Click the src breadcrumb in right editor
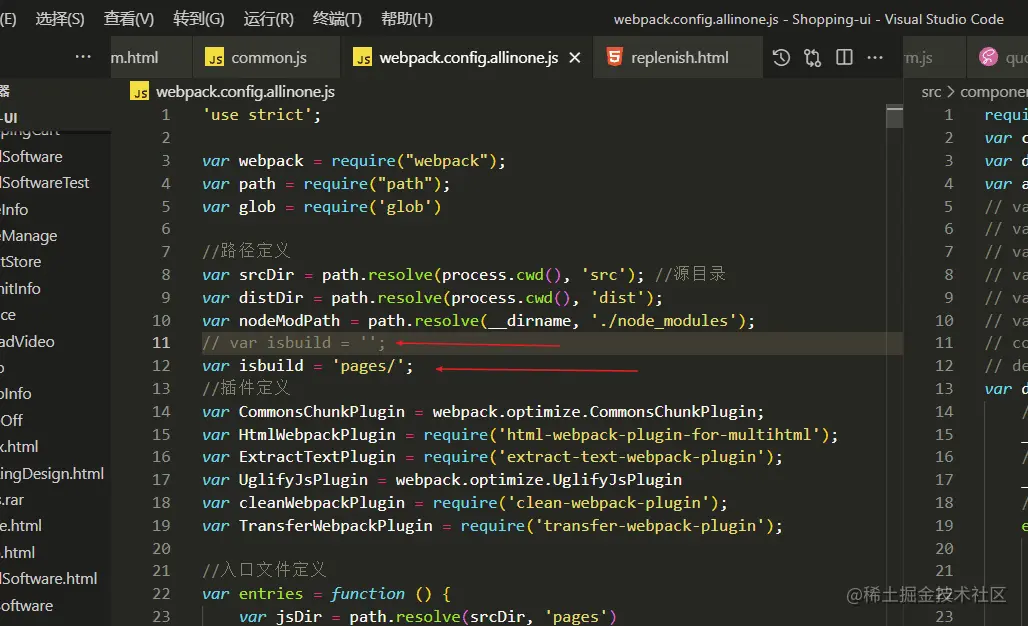 click(x=931, y=92)
